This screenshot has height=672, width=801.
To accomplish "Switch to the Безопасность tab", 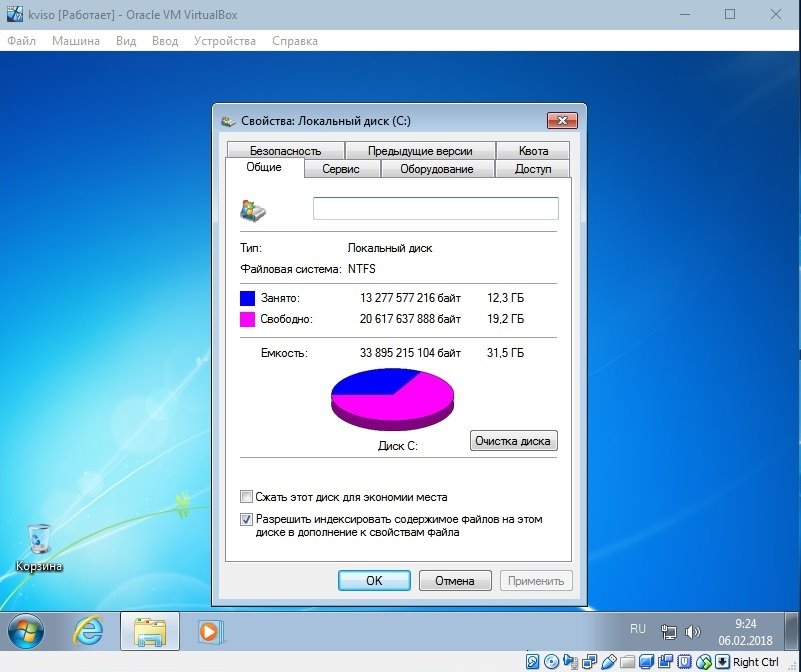I will (286, 151).
